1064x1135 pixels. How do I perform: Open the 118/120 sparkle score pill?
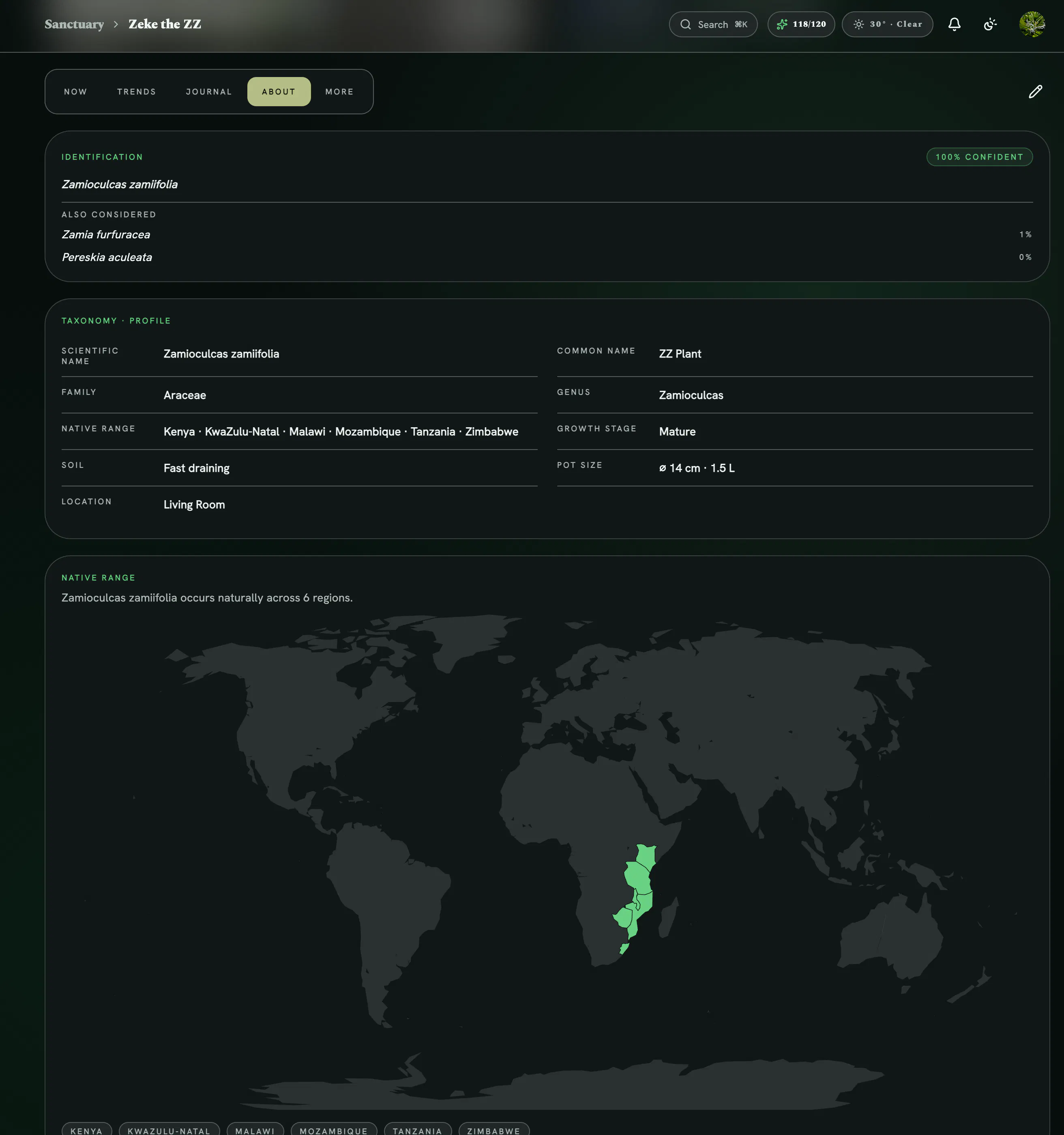pos(801,25)
